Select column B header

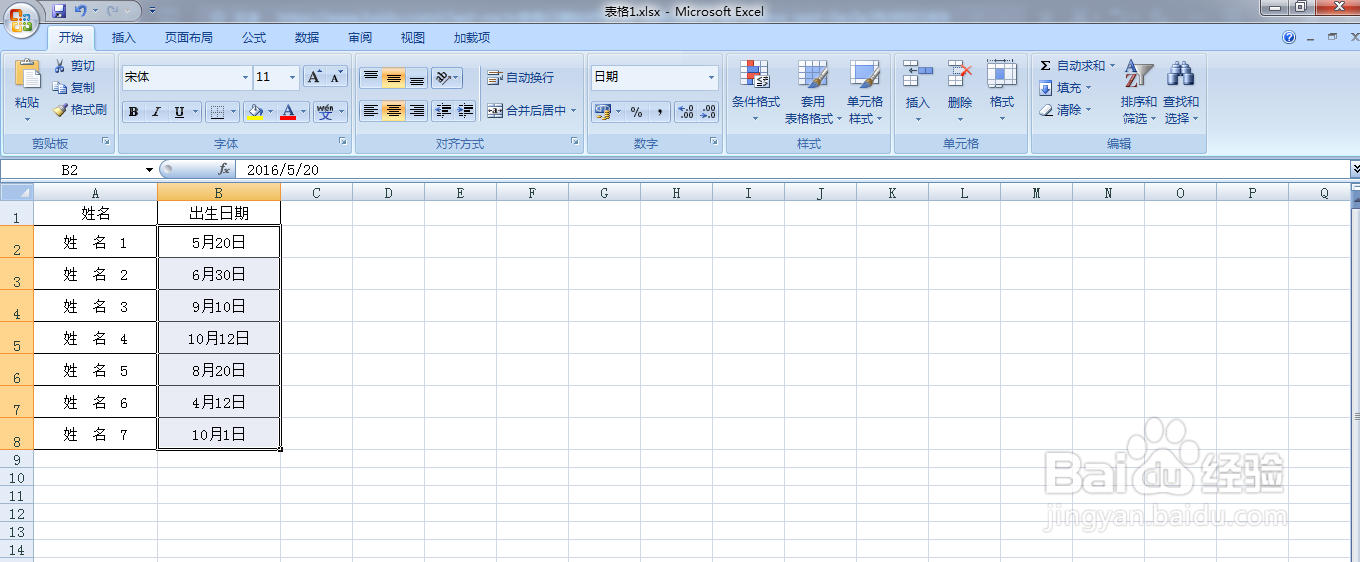coord(219,193)
